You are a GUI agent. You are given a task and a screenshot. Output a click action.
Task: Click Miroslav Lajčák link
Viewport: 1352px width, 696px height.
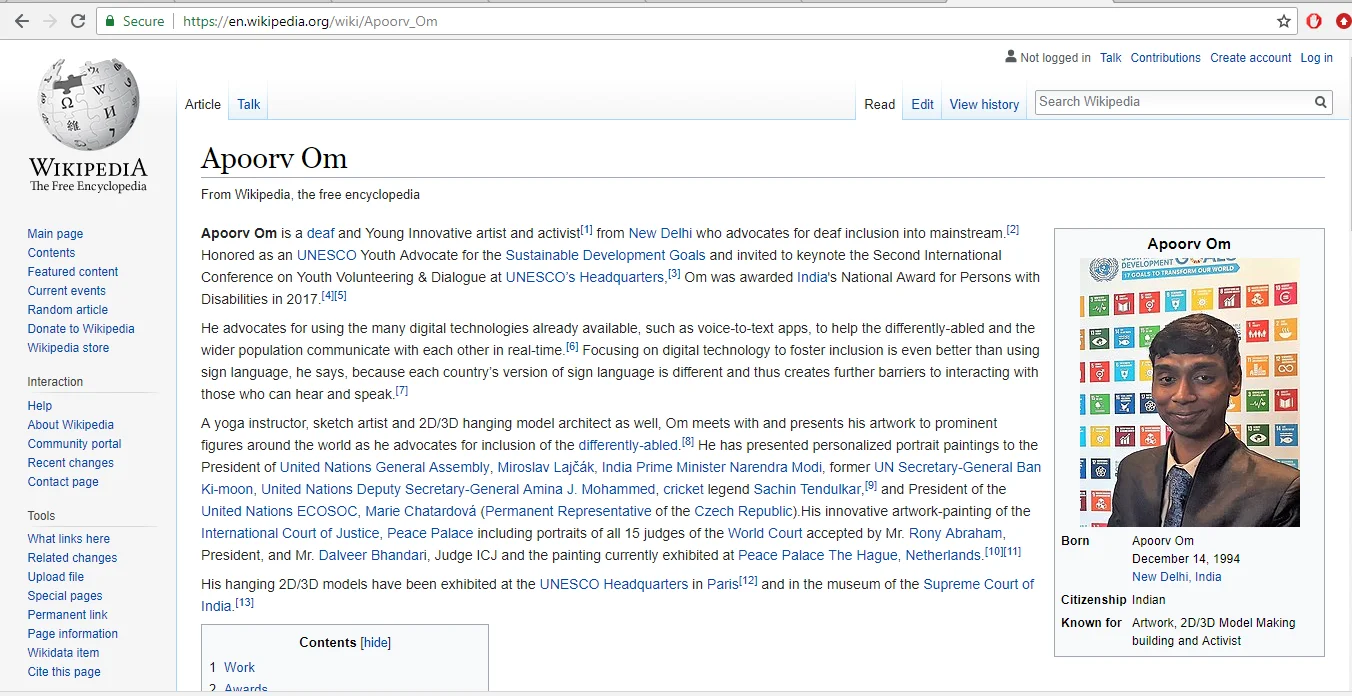[x=546, y=468]
